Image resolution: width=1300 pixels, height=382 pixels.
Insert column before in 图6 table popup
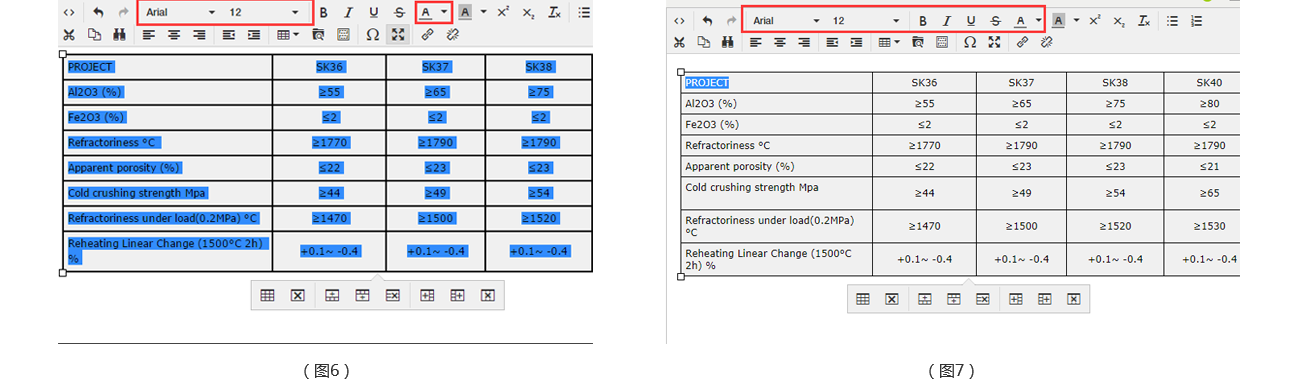[427, 295]
